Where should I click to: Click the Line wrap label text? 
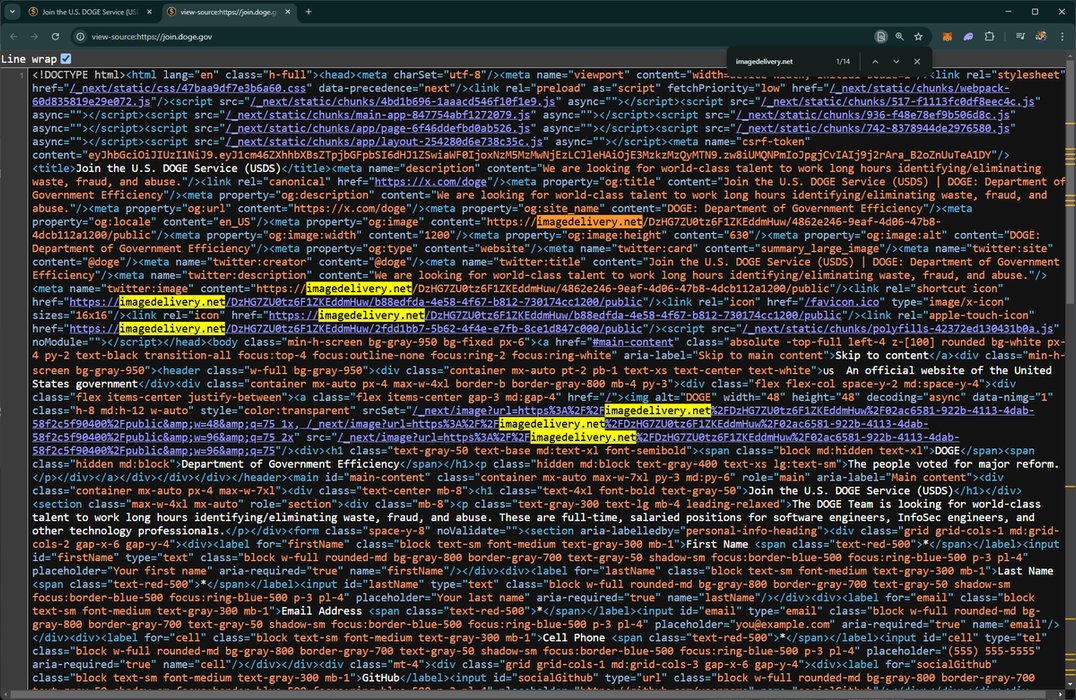point(28,59)
